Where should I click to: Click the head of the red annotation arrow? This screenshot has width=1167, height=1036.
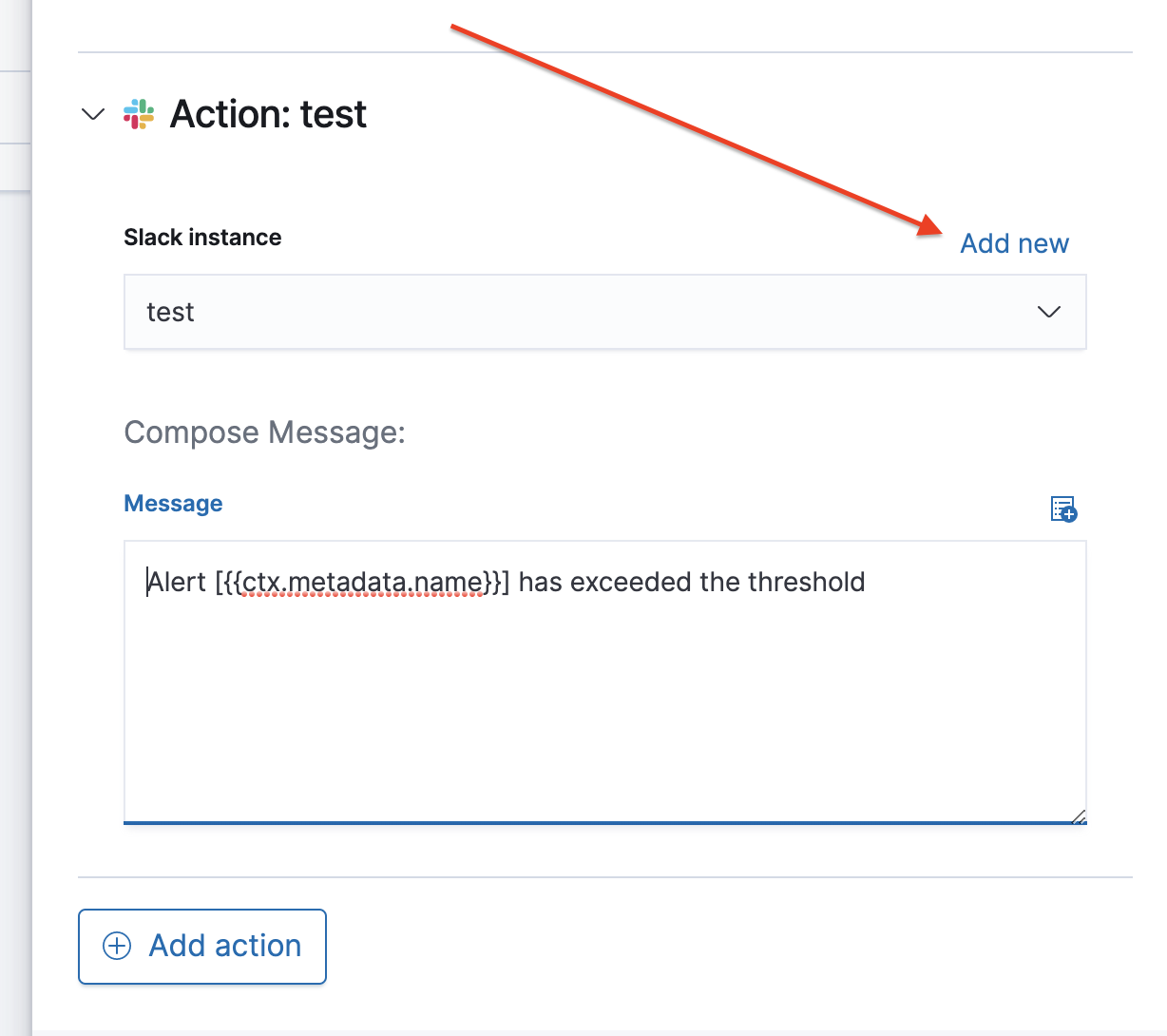[931, 225]
